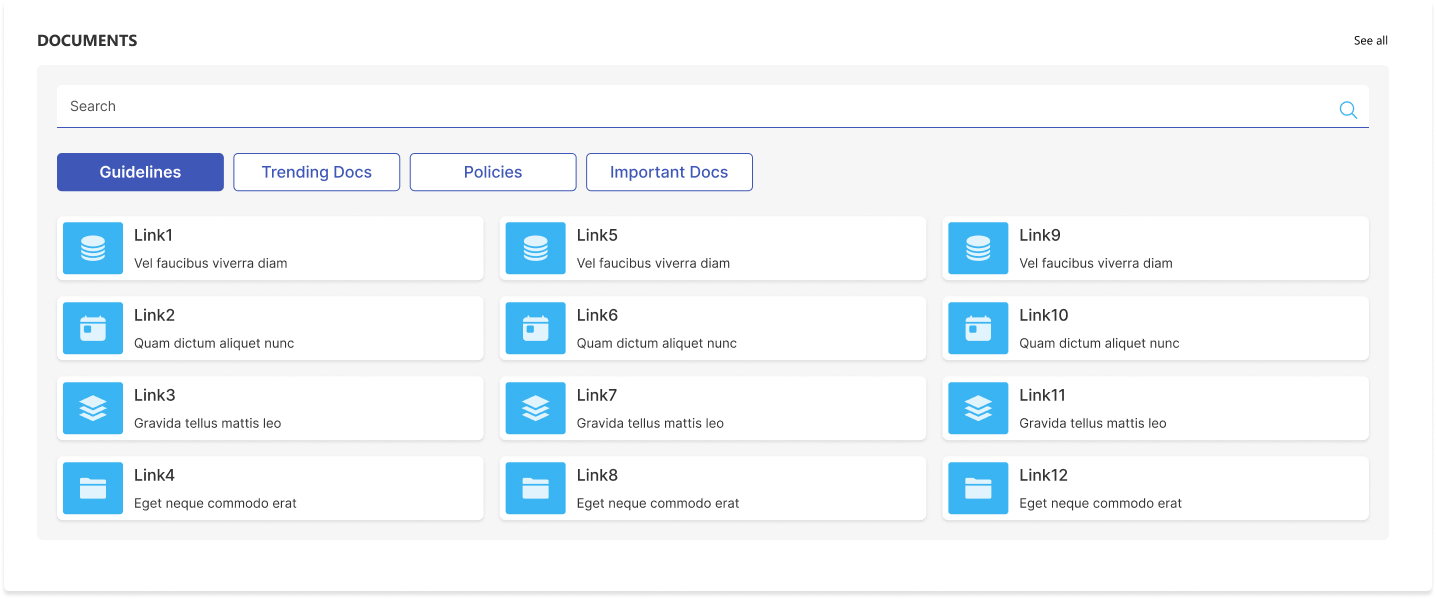Click the layers icon next to Link3
The image size is (1436, 599).
click(92, 408)
